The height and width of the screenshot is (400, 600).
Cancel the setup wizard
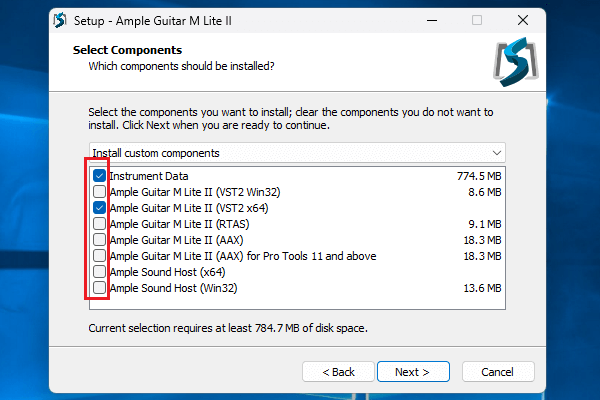(x=497, y=372)
